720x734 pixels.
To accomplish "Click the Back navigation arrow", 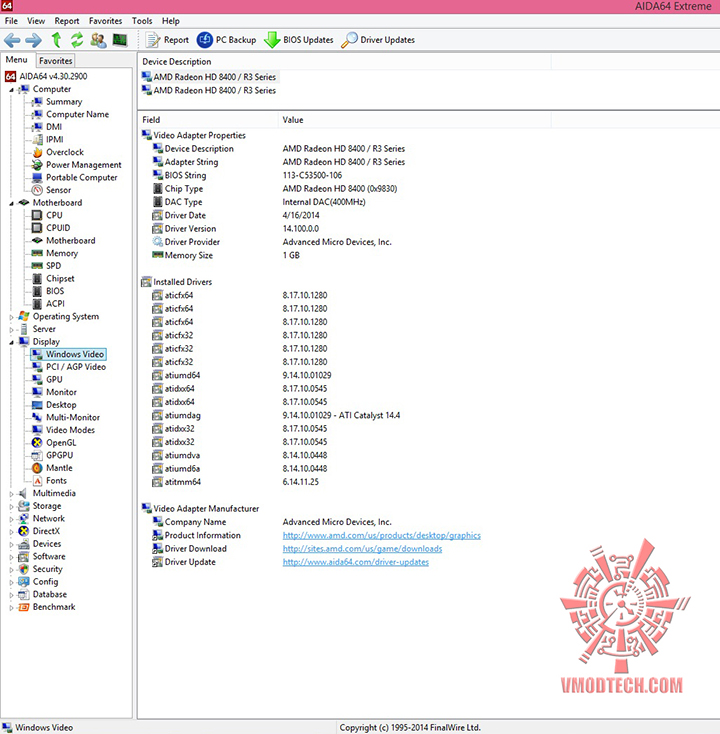I will tap(12, 40).
